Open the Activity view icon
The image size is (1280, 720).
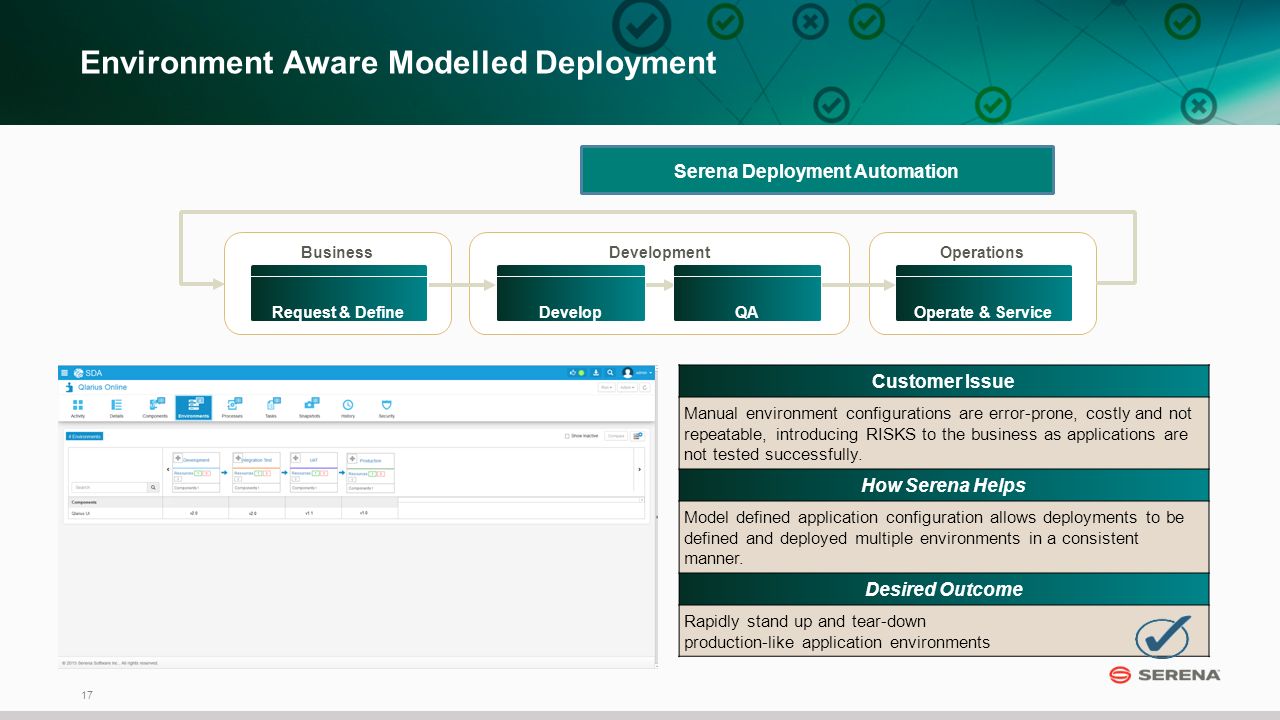(78, 407)
